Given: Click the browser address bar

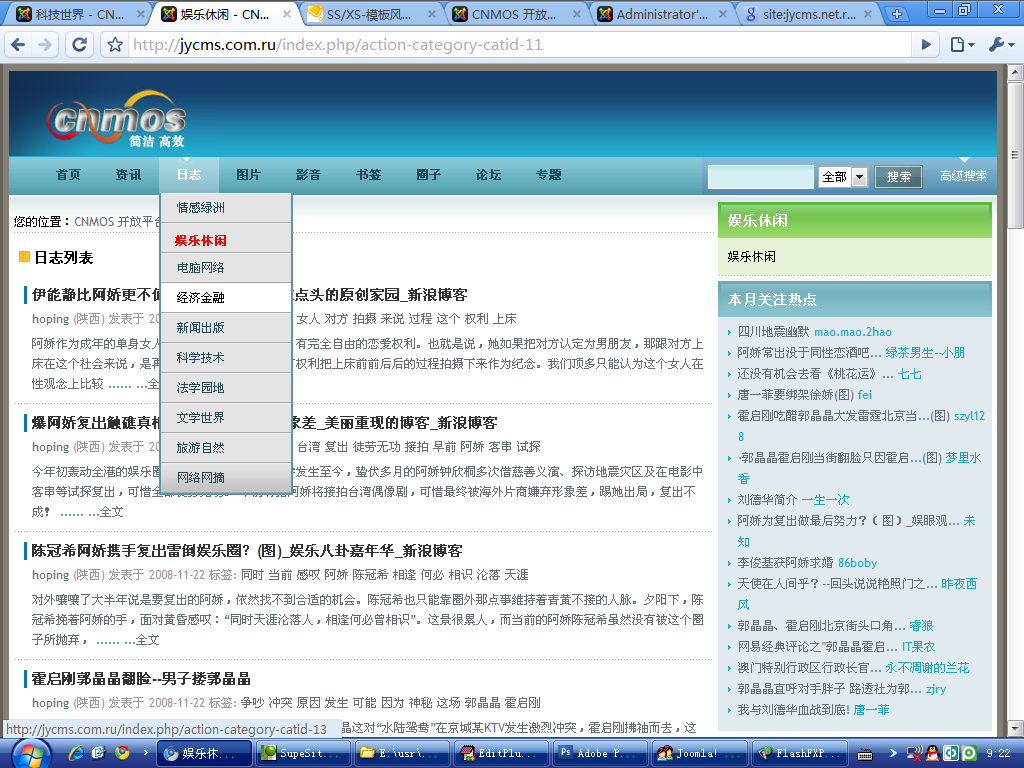Looking at the screenshot, I should coord(519,44).
